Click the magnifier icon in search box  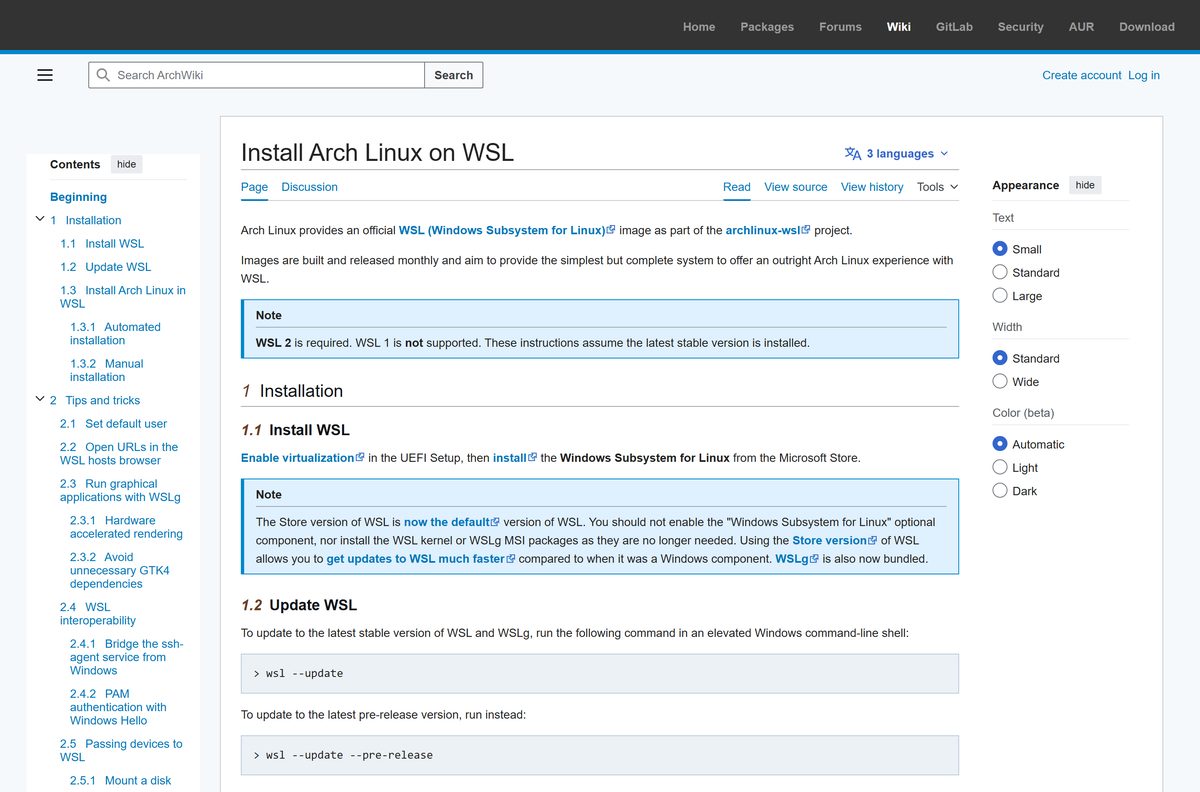click(x=103, y=75)
